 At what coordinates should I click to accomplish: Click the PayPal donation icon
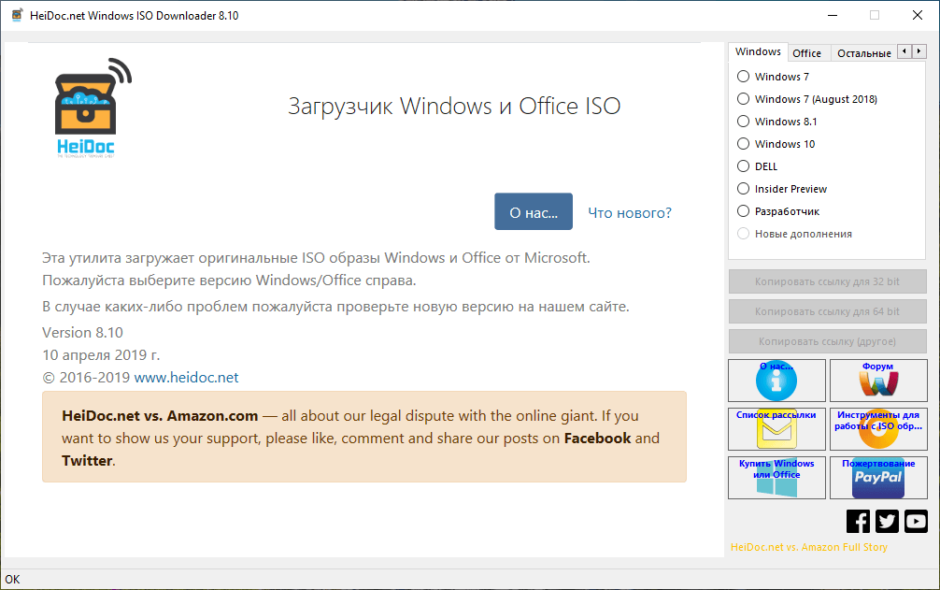tap(877, 478)
